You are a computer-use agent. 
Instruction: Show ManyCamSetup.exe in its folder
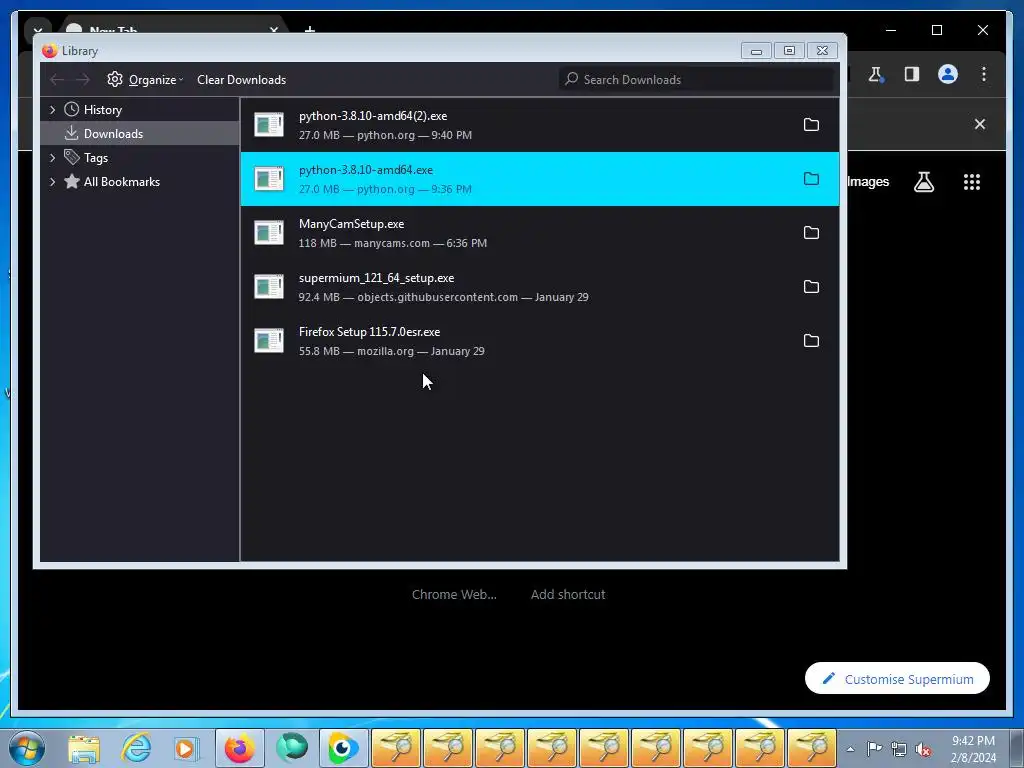[x=811, y=233]
